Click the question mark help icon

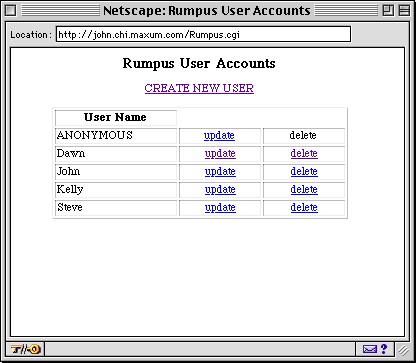(384, 349)
